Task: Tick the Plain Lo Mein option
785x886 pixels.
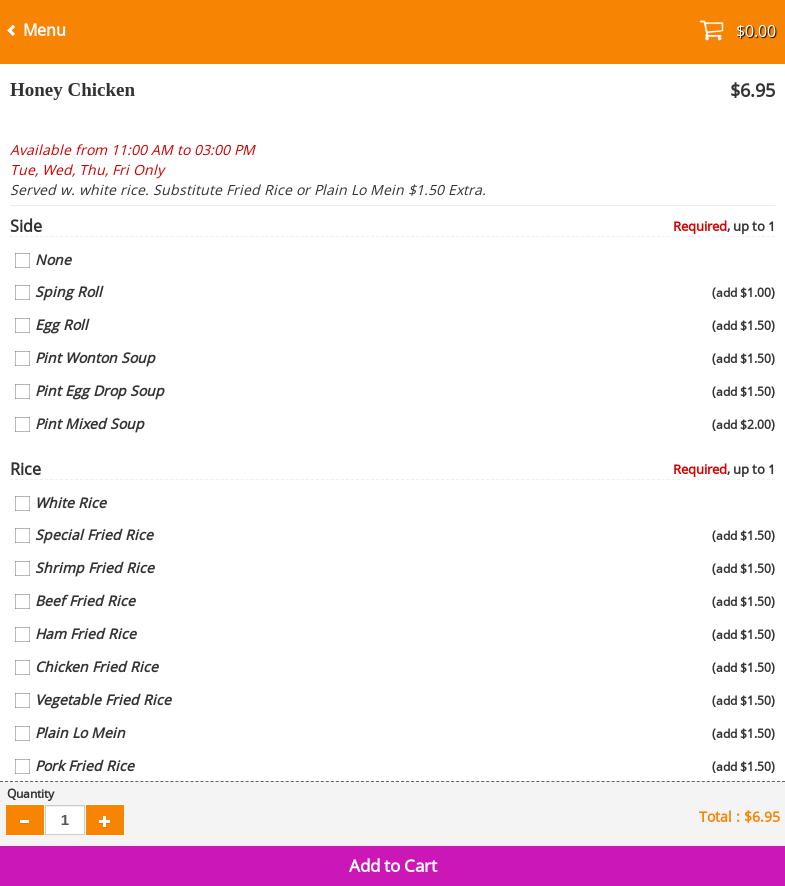Action: (22, 734)
